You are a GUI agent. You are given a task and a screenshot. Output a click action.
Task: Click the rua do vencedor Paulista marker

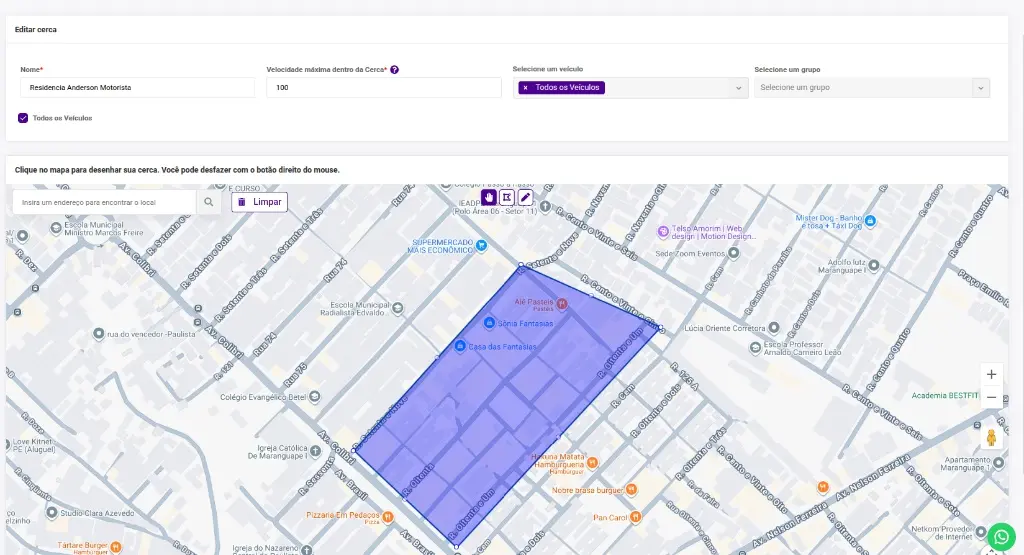(x=99, y=334)
